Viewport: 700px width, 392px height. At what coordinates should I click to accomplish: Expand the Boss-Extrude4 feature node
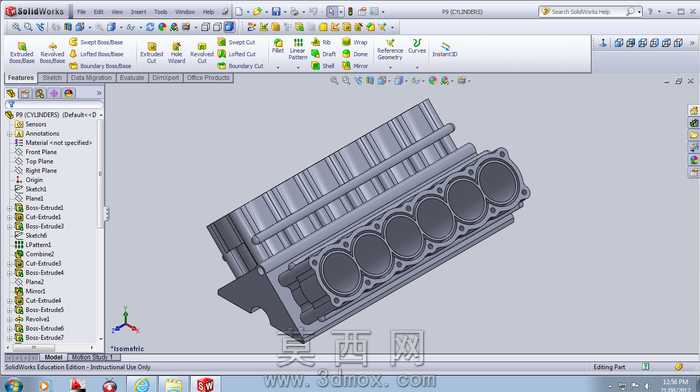[10, 273]
